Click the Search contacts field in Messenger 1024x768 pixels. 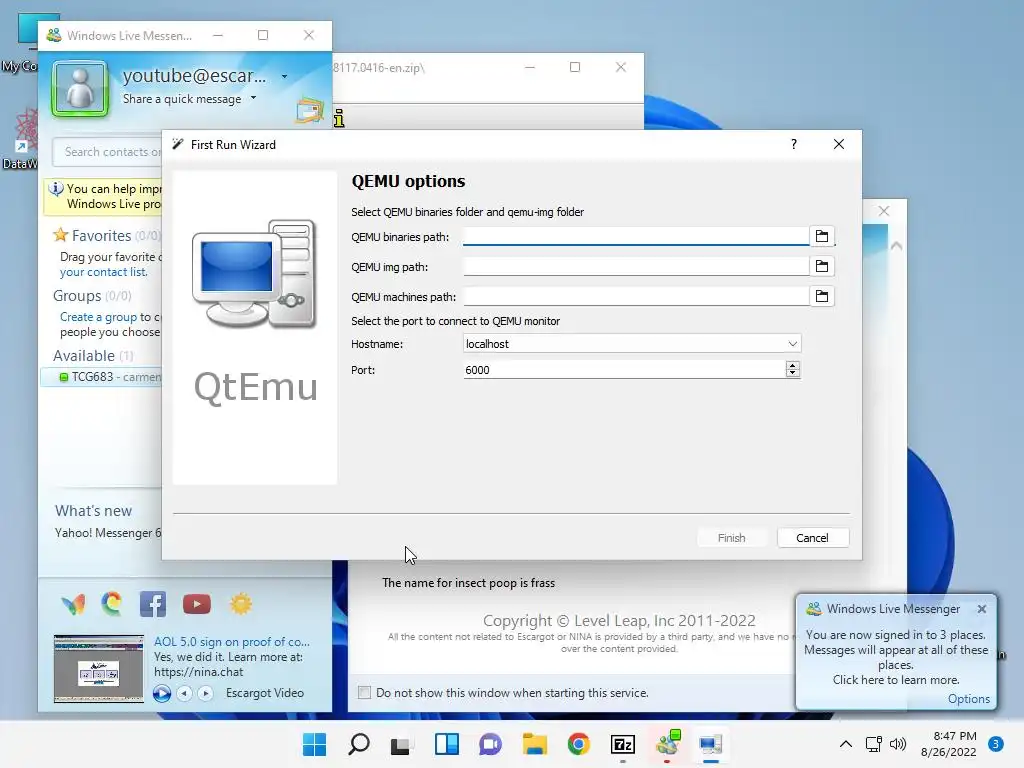[x=108, y=152]
